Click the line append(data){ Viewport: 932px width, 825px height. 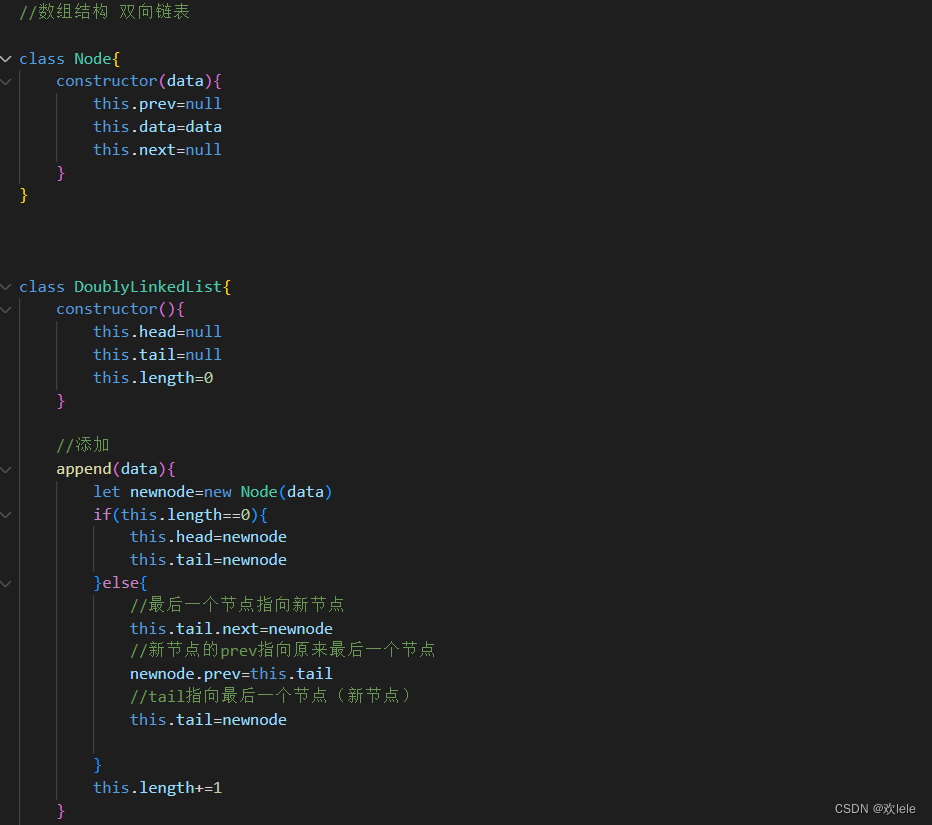pyautogui.click(x=116, y=469)
